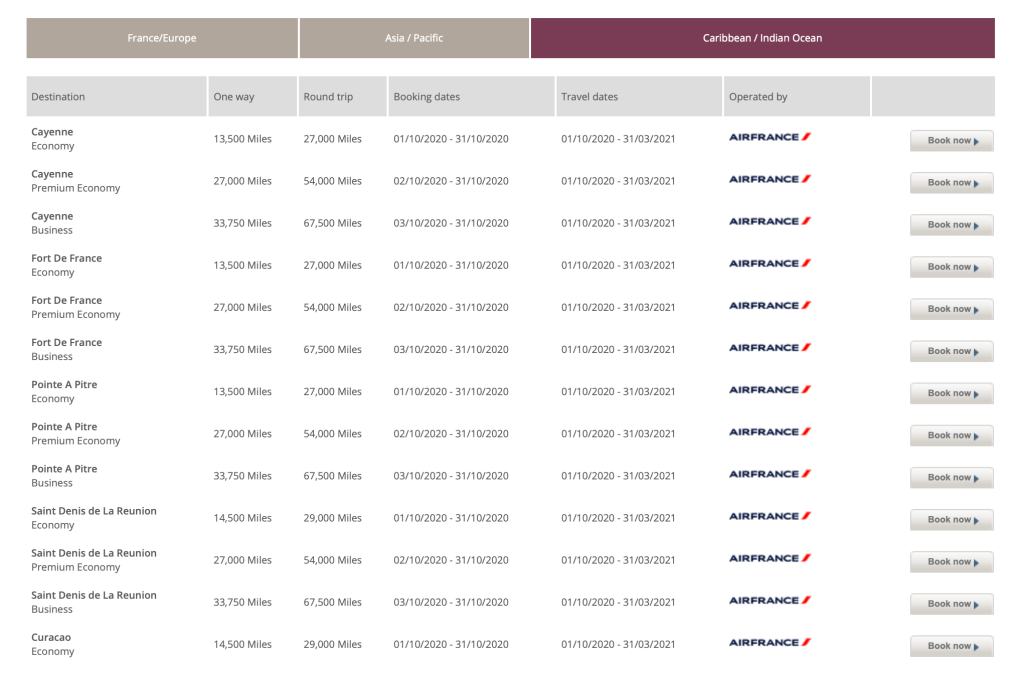Click Air France logo in Pointe A Pitre Economy row
The height and width of the screenshot is (685, 1023).
tap(769, 390)
